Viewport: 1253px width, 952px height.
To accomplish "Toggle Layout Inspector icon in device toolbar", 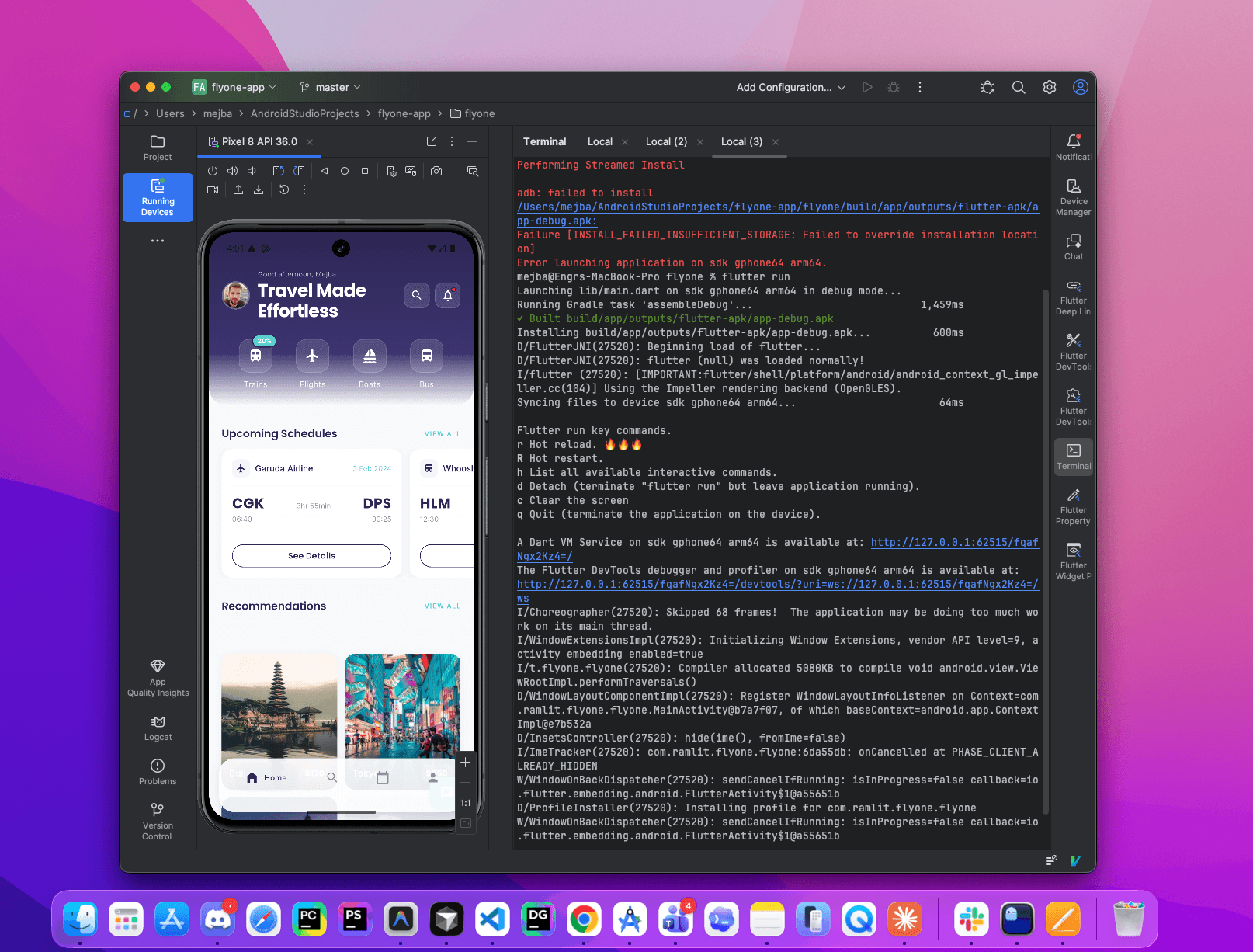I will [472, 171].
